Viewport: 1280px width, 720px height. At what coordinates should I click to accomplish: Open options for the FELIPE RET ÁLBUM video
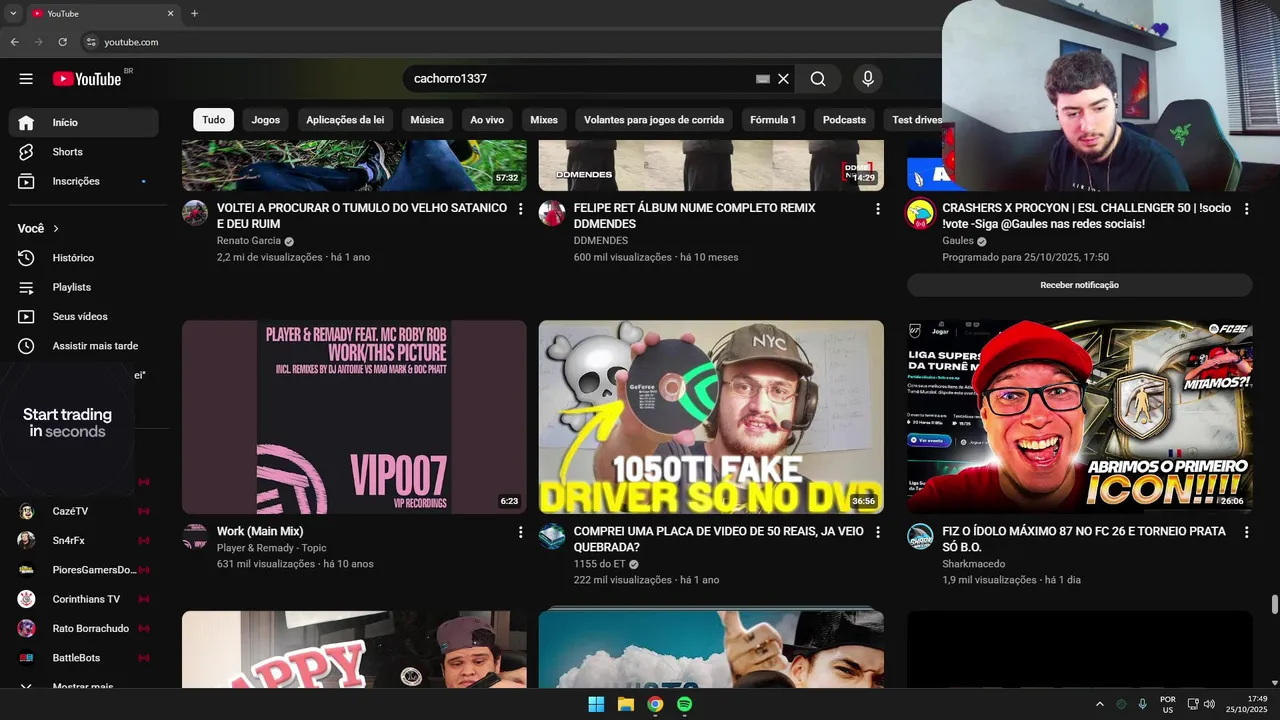tap(877, 209)
